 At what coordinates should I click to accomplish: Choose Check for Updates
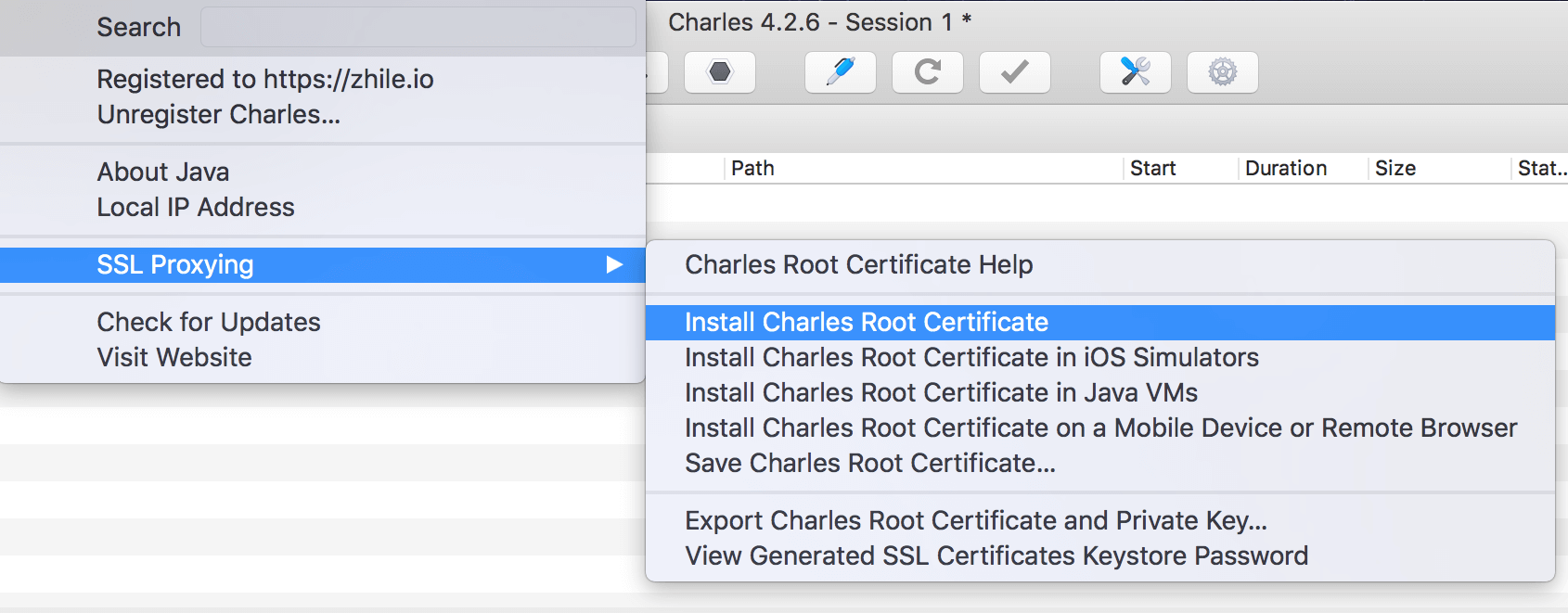tap(323, 322)
